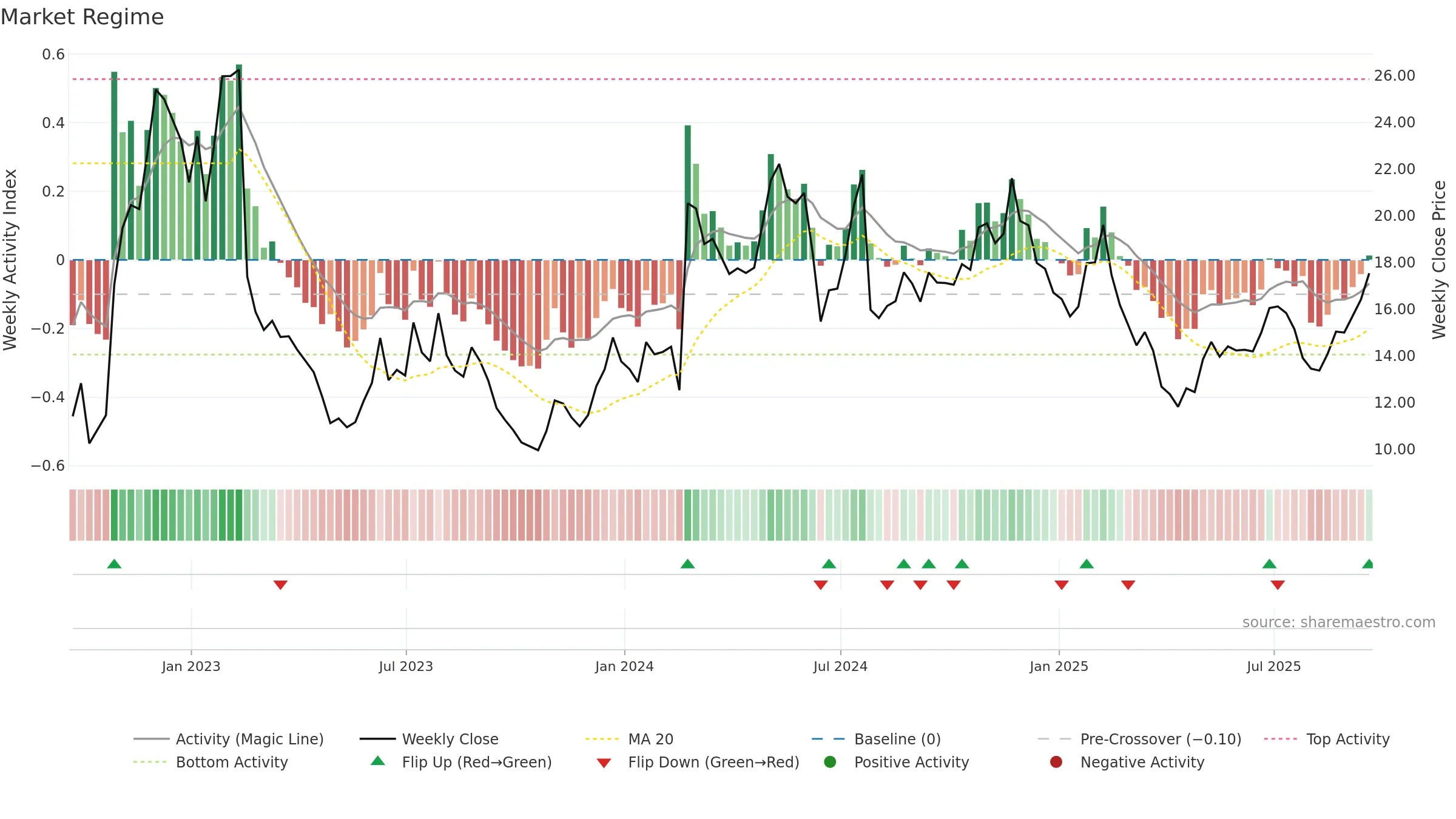Image resolution: width=1456 pixels, height=819 pixels.
Task: Select the first Flip Up triangle before Jan 2023
Action: coord(114,564)
